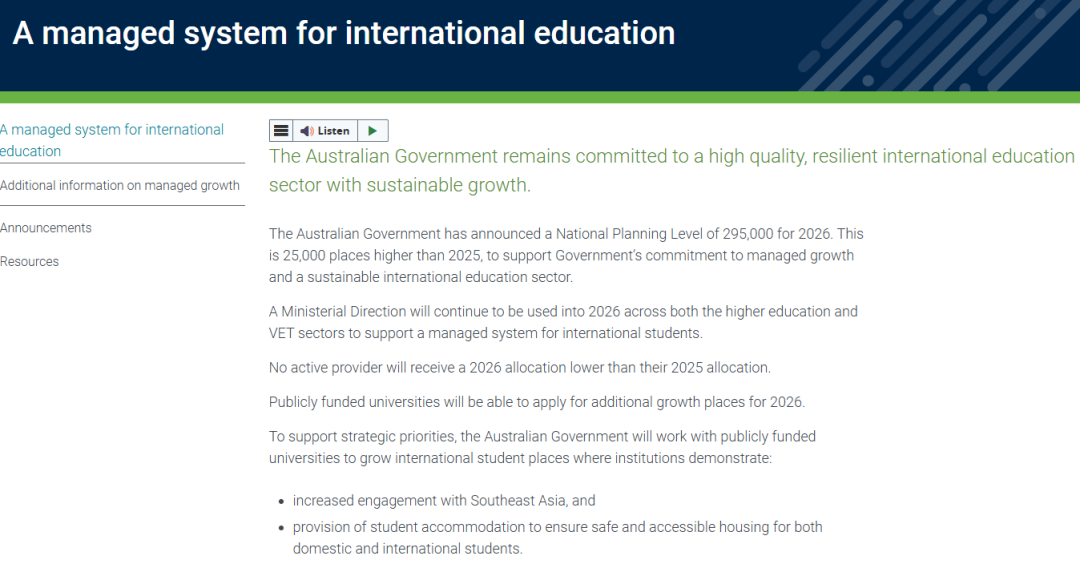Open the ReadSpeaker hamburger menu icon

tap(281, 131)
